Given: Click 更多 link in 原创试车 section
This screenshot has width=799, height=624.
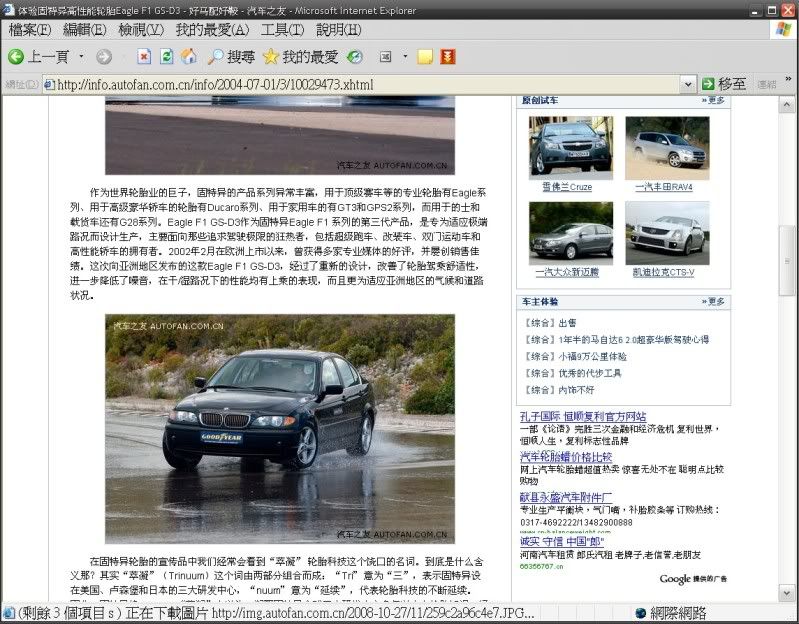Looking at the screenshot, I should click(713, 100).
